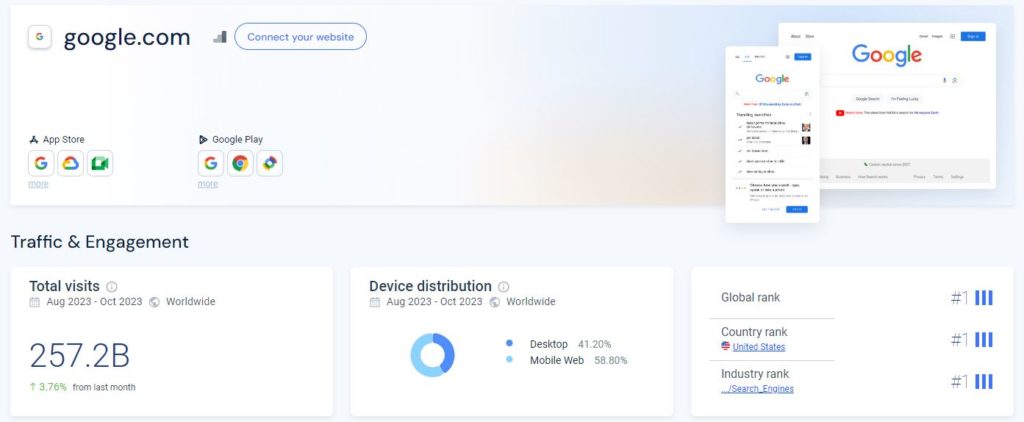Click the Google Play label text
Screen dimensions: 1024x422
pos(238,139)
